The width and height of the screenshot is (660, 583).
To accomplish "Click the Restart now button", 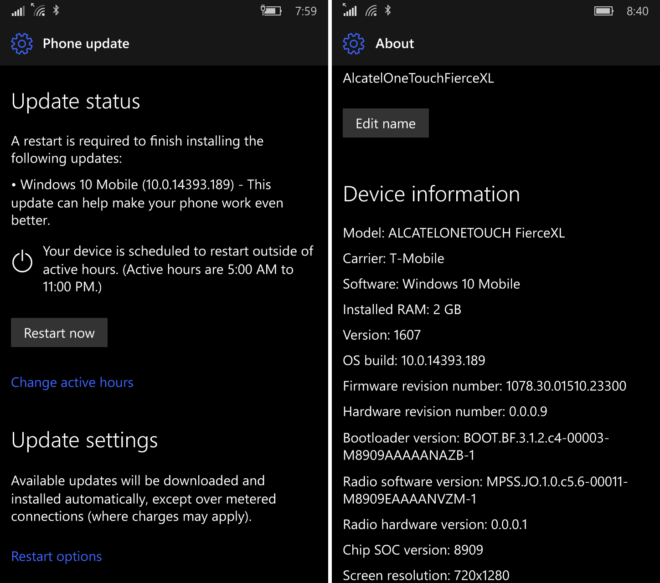I will click(x=59, y=333).
